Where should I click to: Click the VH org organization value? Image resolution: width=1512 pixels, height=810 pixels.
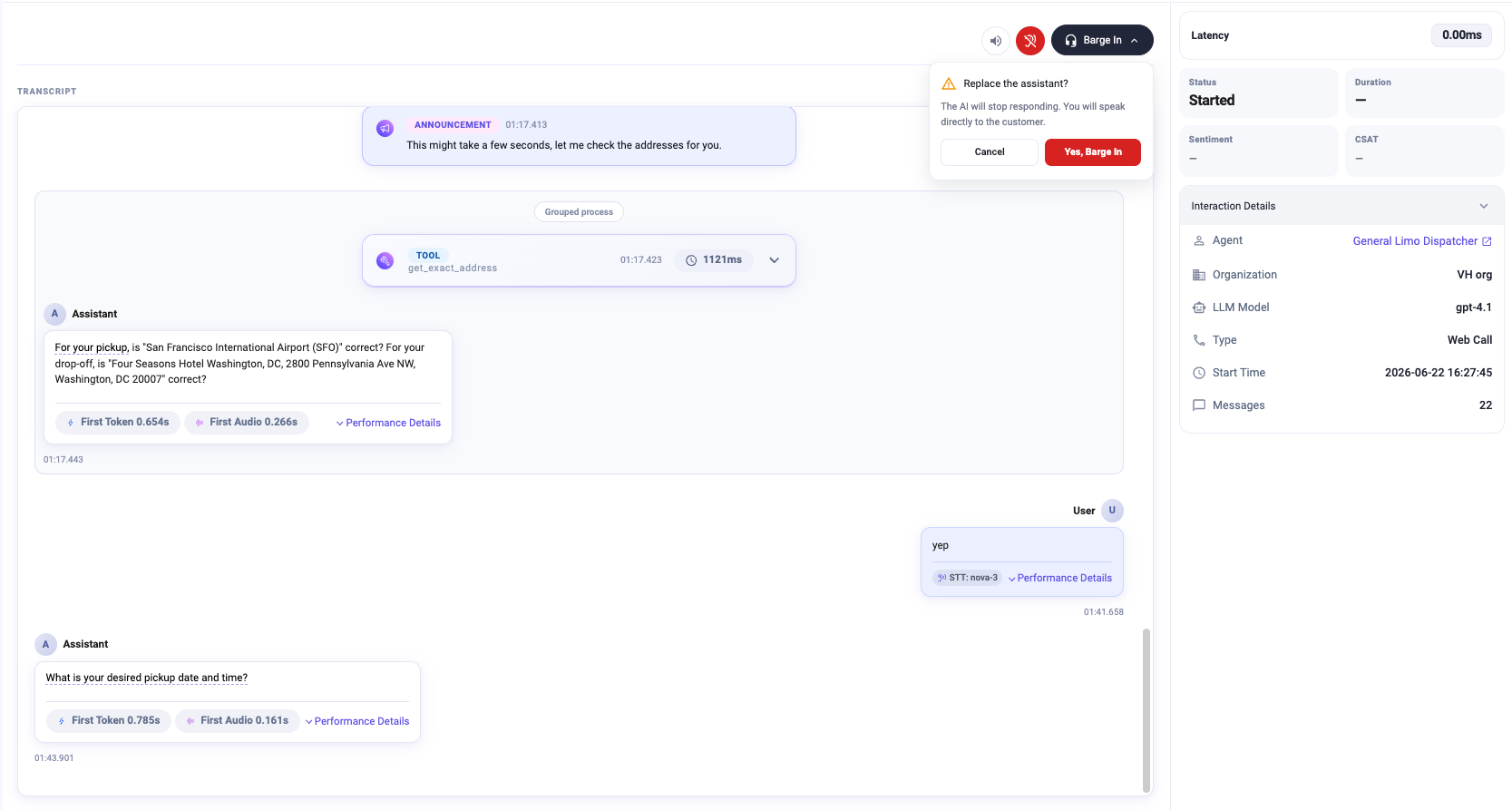[1475, 275]
